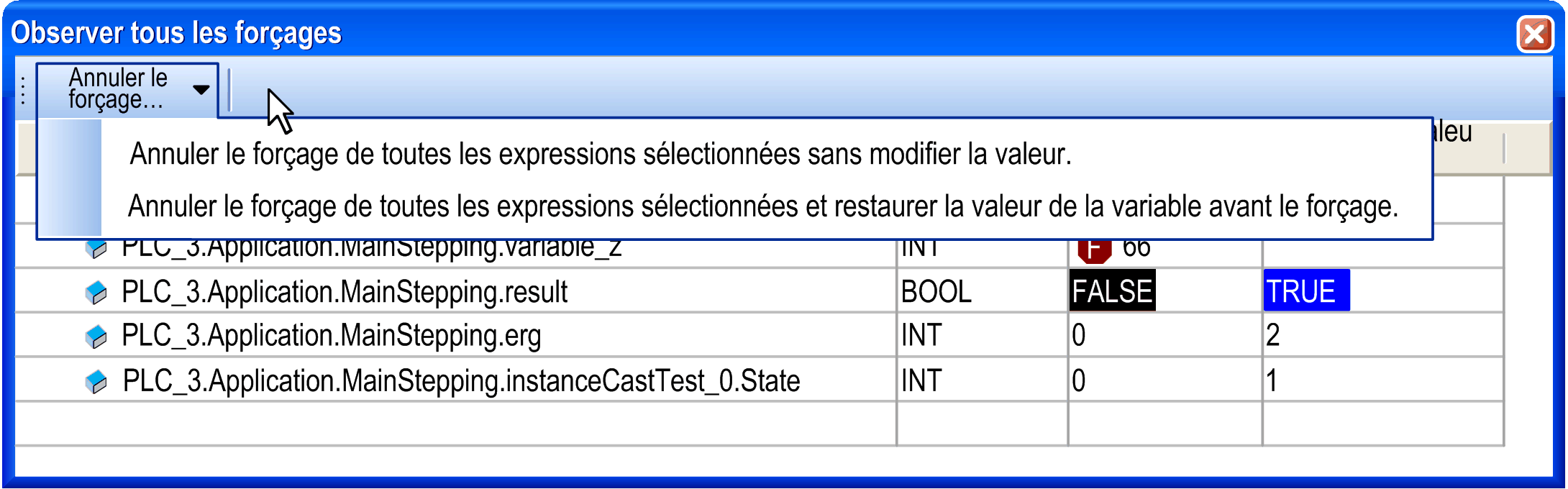The image size is (1568, 489).
Task: Choose unforce option without modifying the value
Action: (600, 154)
